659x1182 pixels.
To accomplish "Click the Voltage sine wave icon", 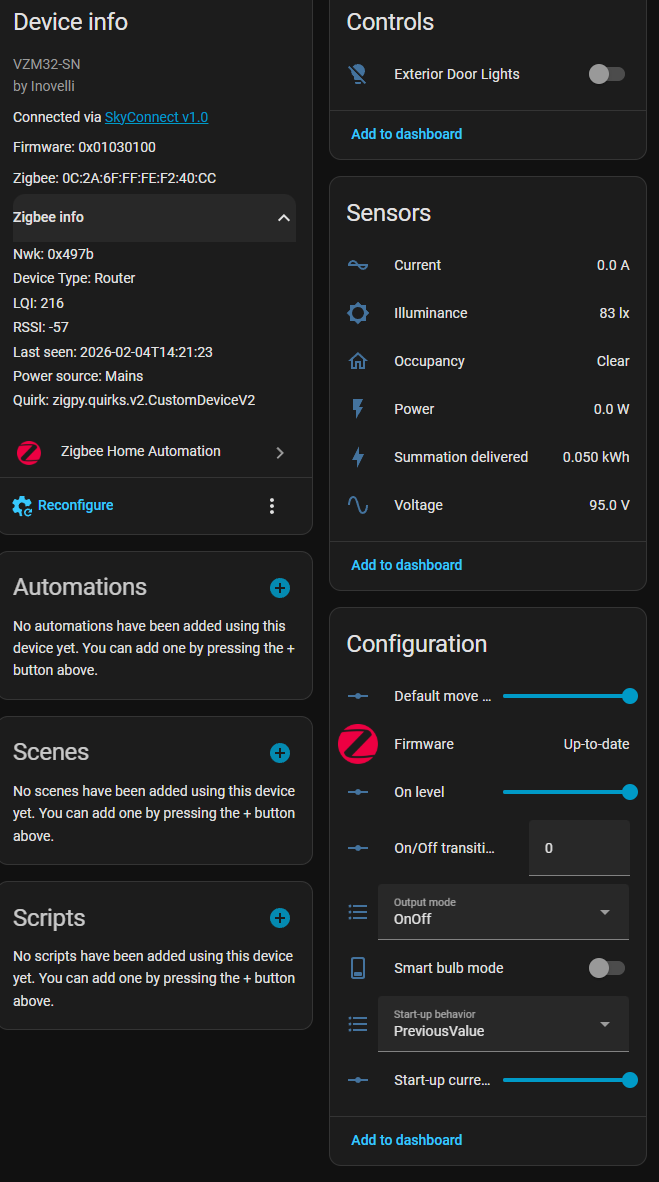I will tap(358, 505).
